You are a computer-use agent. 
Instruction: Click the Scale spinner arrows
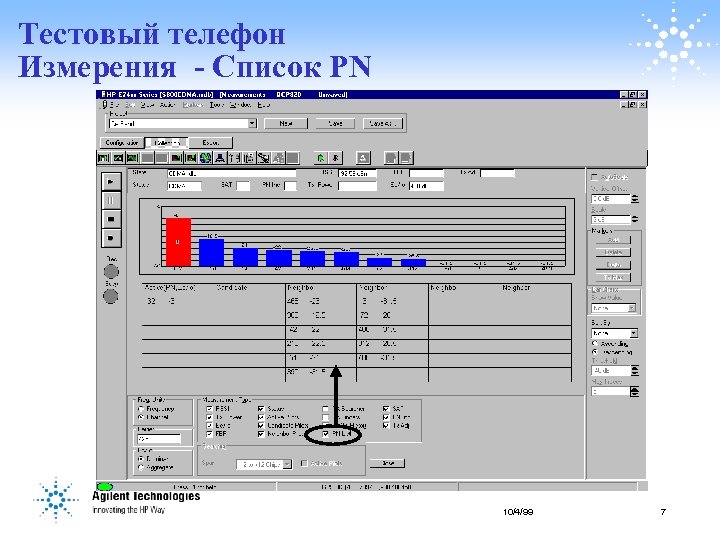pos(635,219)
